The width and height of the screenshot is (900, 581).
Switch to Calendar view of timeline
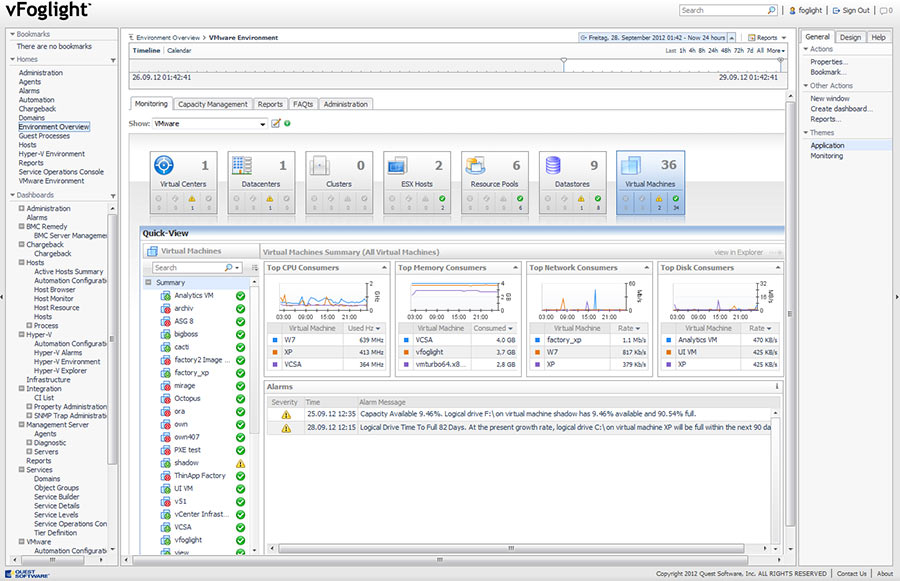(179, 51)
